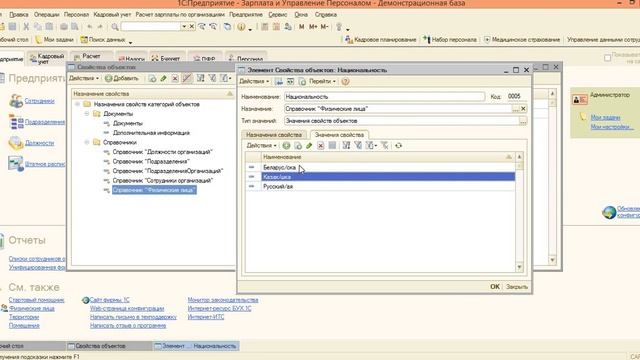Viewport: 640px width, 360px height.
Task: Click the M memory button in main toolbar
Action: coord(302,27)
